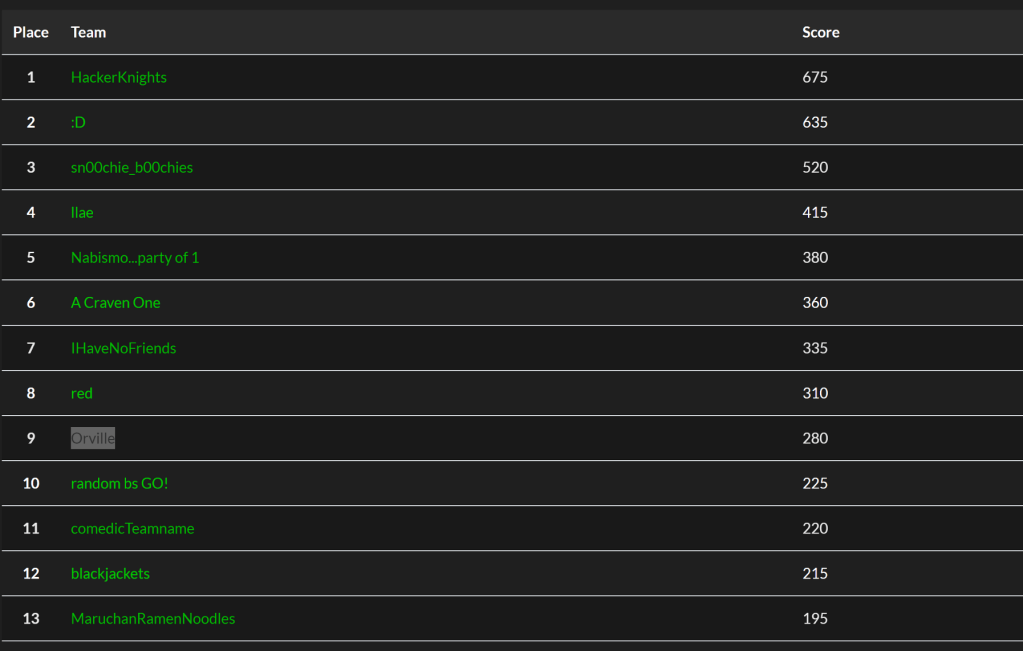
Task: Click the :D team name
Action: pos(78,122)
